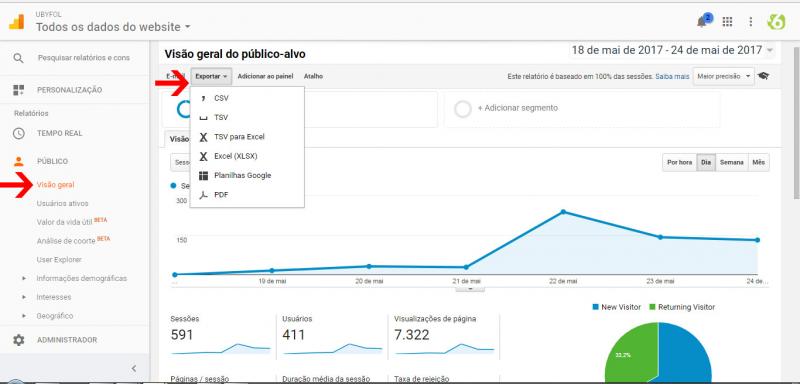Click the Tempo Real clock icon
The image size is (800, 384).
tap(18, 133)
